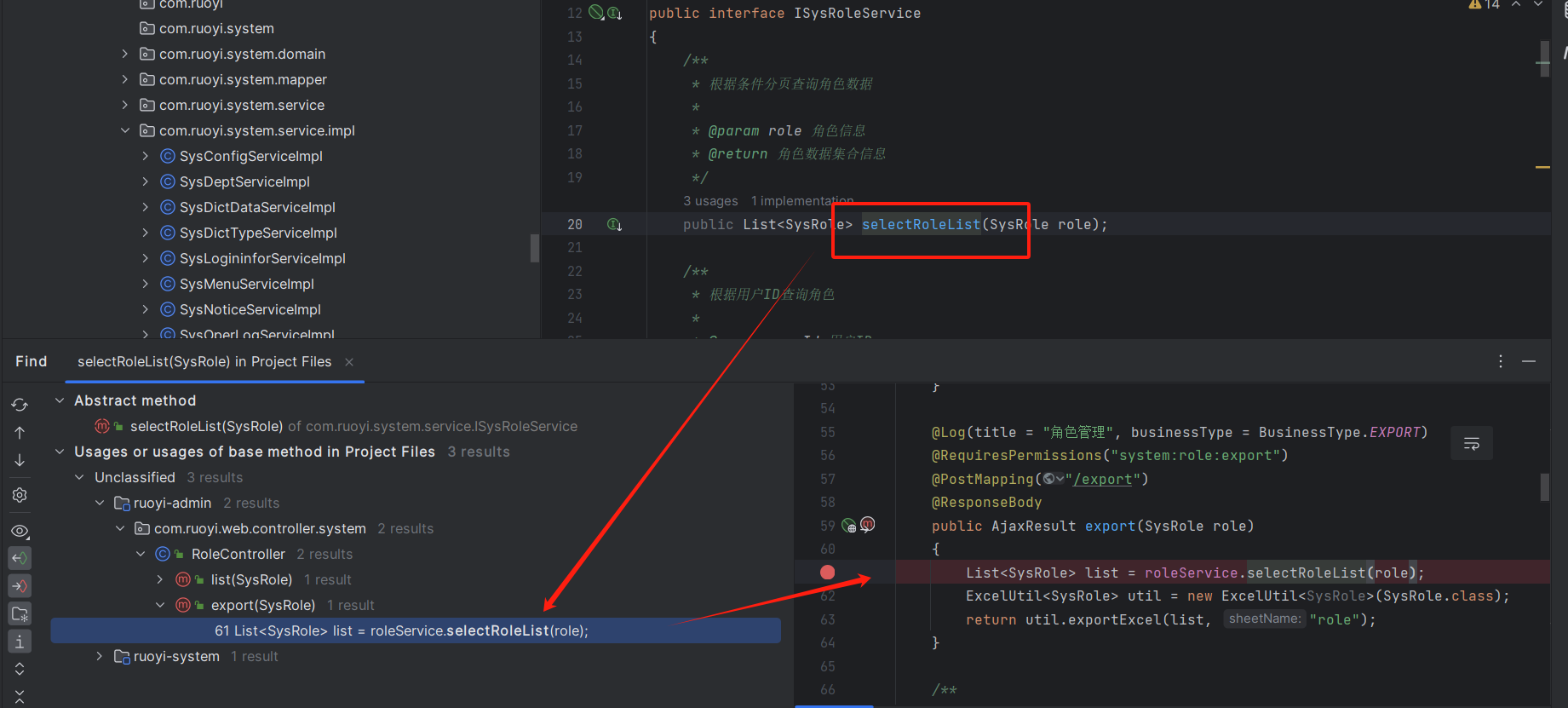1568x708 pixels.
Task: Go to next highlighted error arrow
Action: point(1538,4)
